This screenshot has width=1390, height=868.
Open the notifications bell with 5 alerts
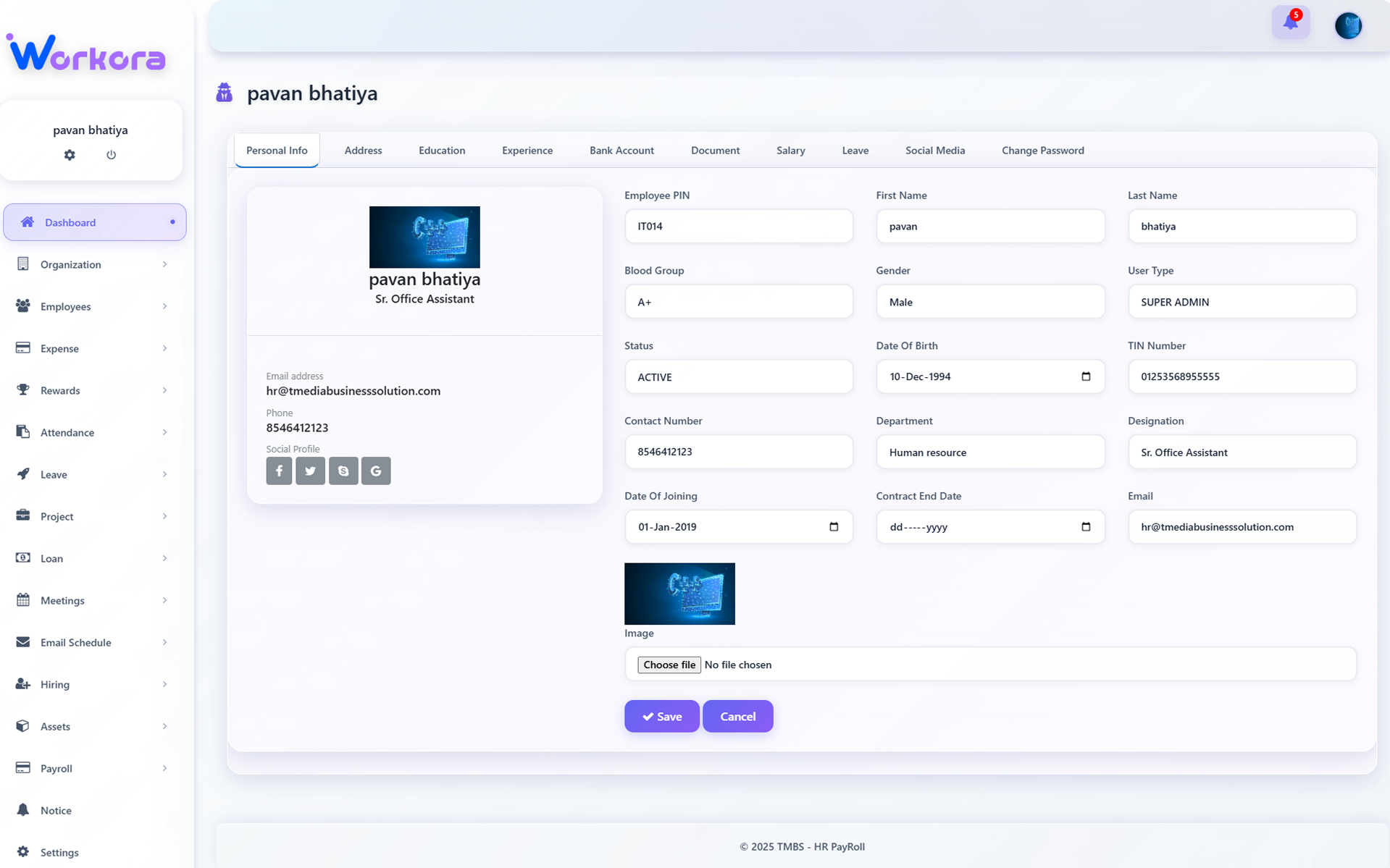point(1291,22)
